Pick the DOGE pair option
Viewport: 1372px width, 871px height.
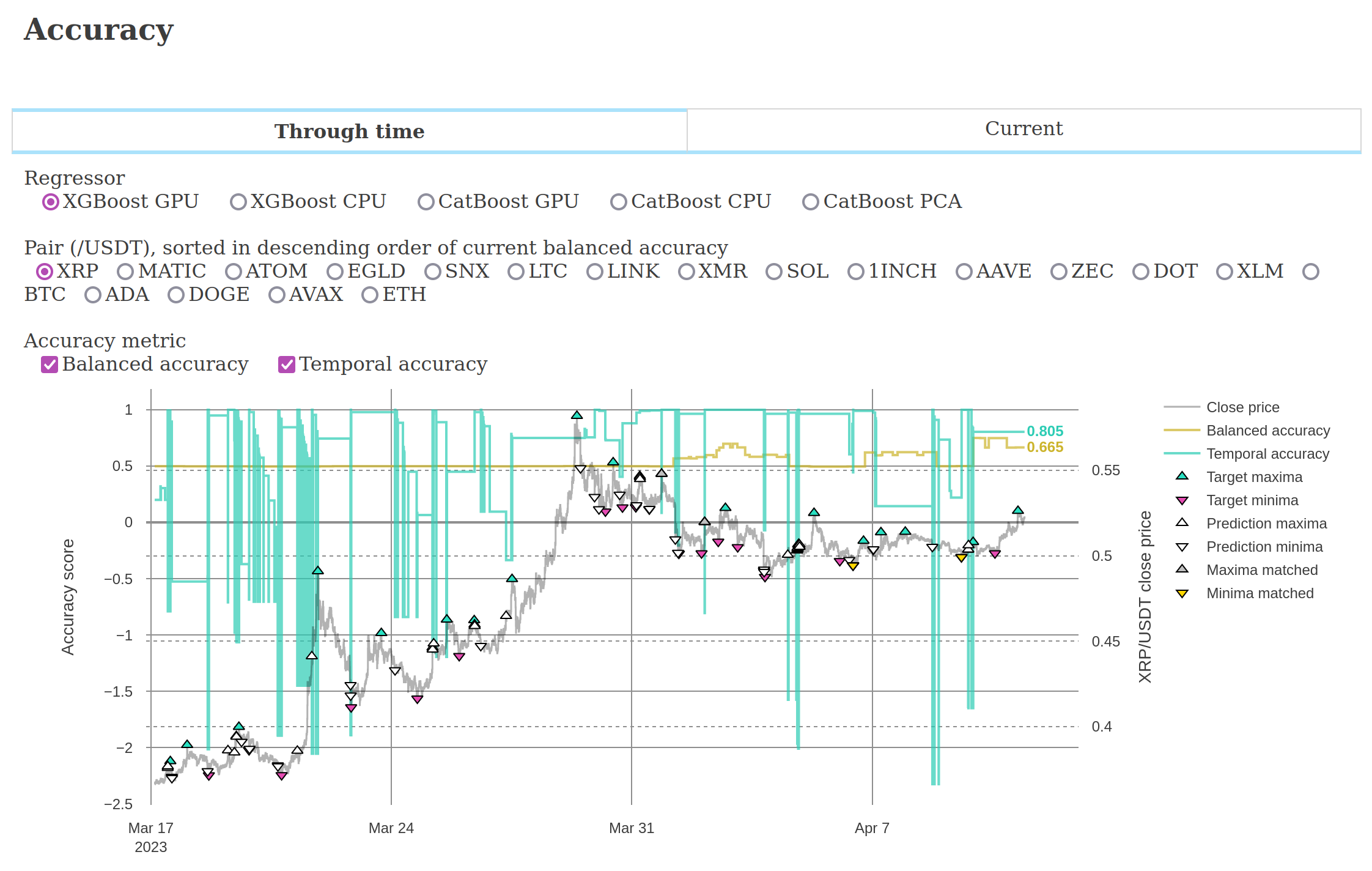[x=176, y=295]
